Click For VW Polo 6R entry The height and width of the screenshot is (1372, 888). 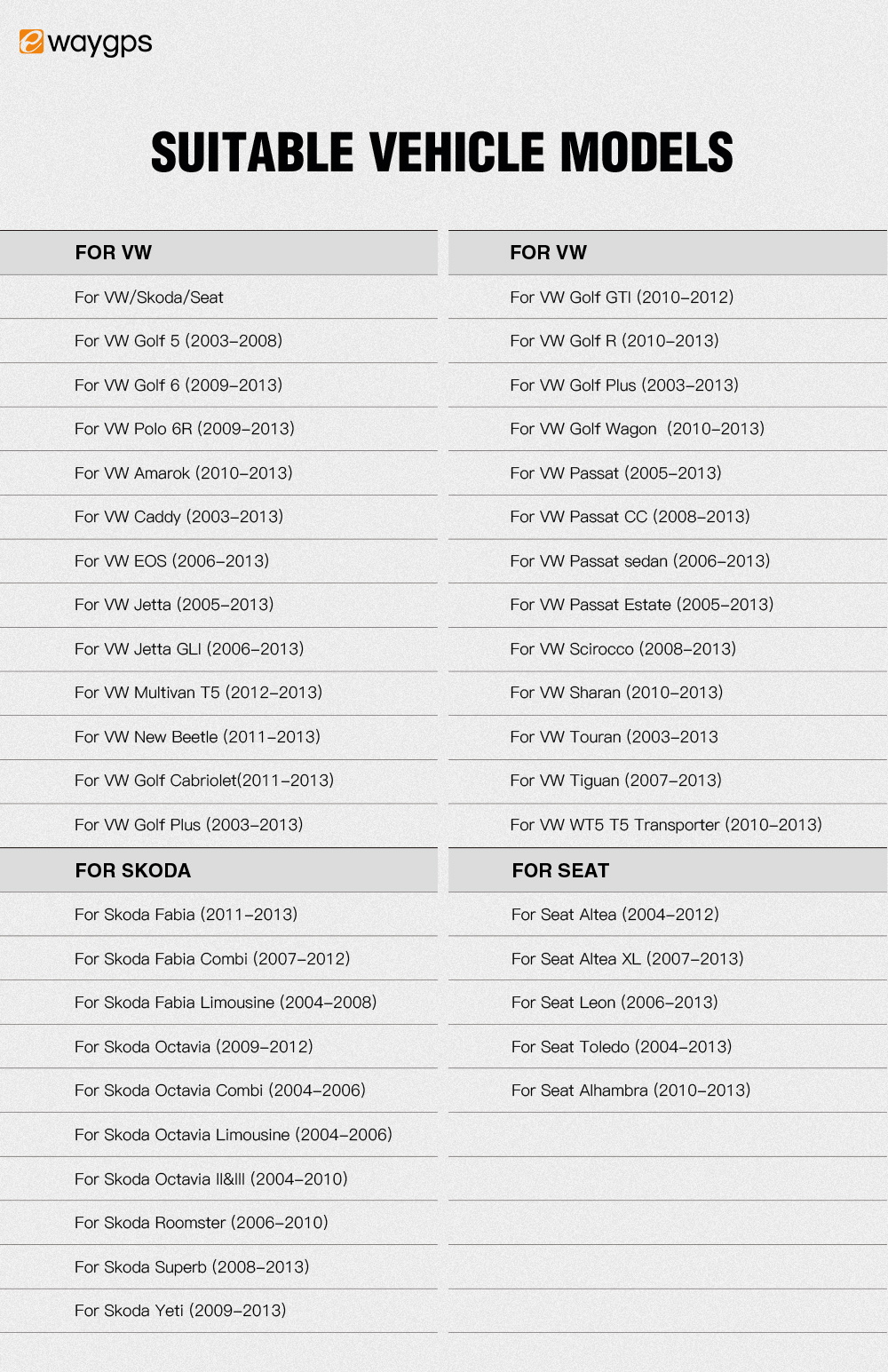[x=184, y=429]
